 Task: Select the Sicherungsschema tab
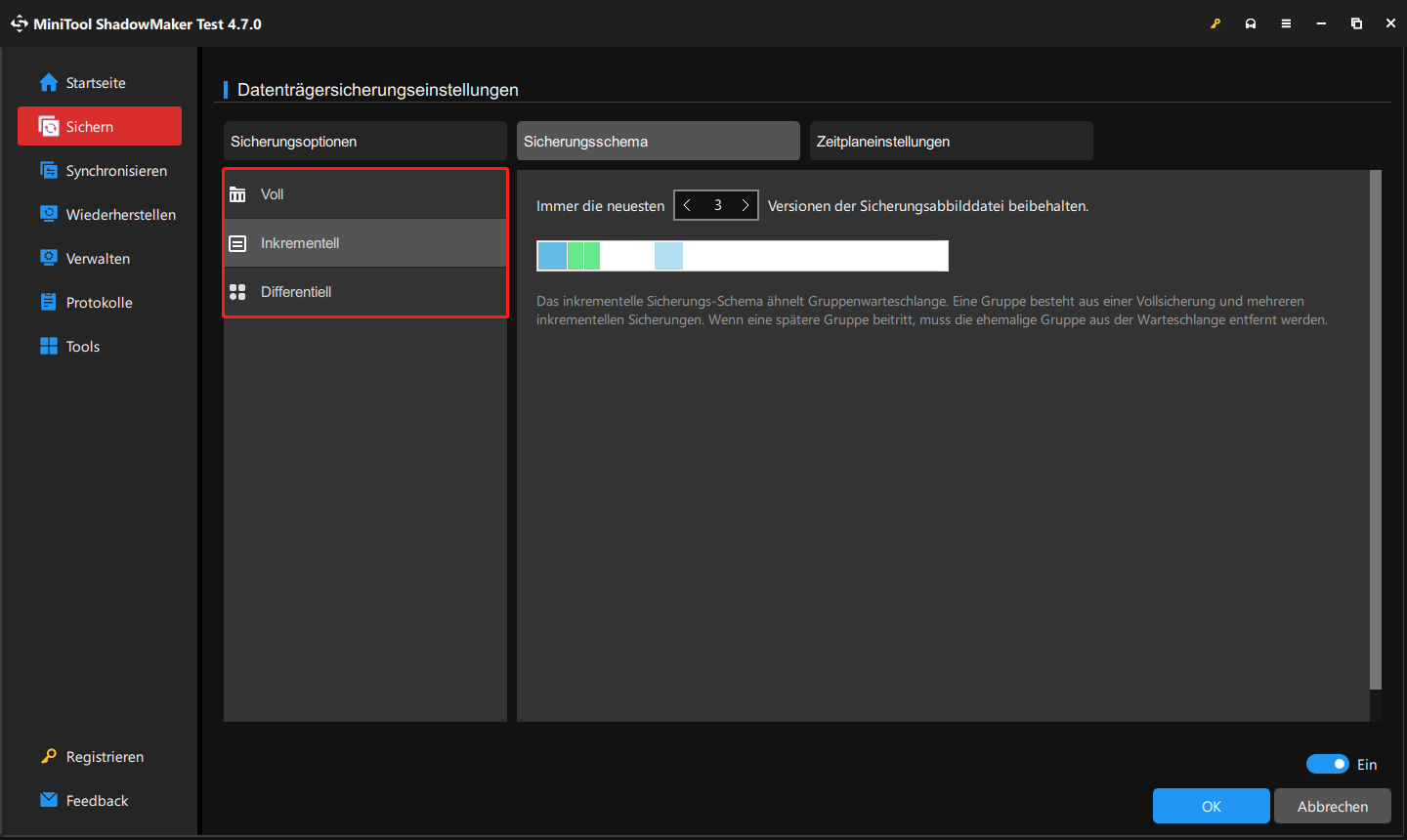(659, 141)
